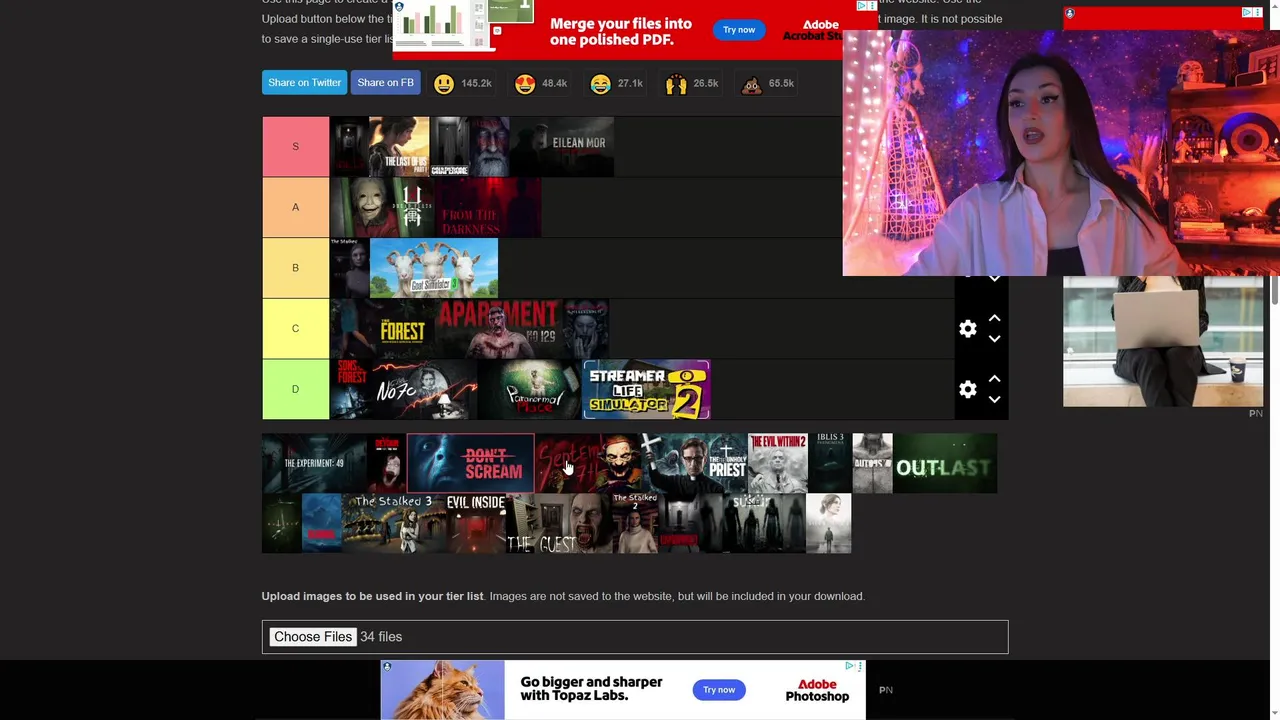Pick The Experiment: 49 from unranked pool
Image resolution: width=1280 pixels, height=720 pixels.
point(314,463)
